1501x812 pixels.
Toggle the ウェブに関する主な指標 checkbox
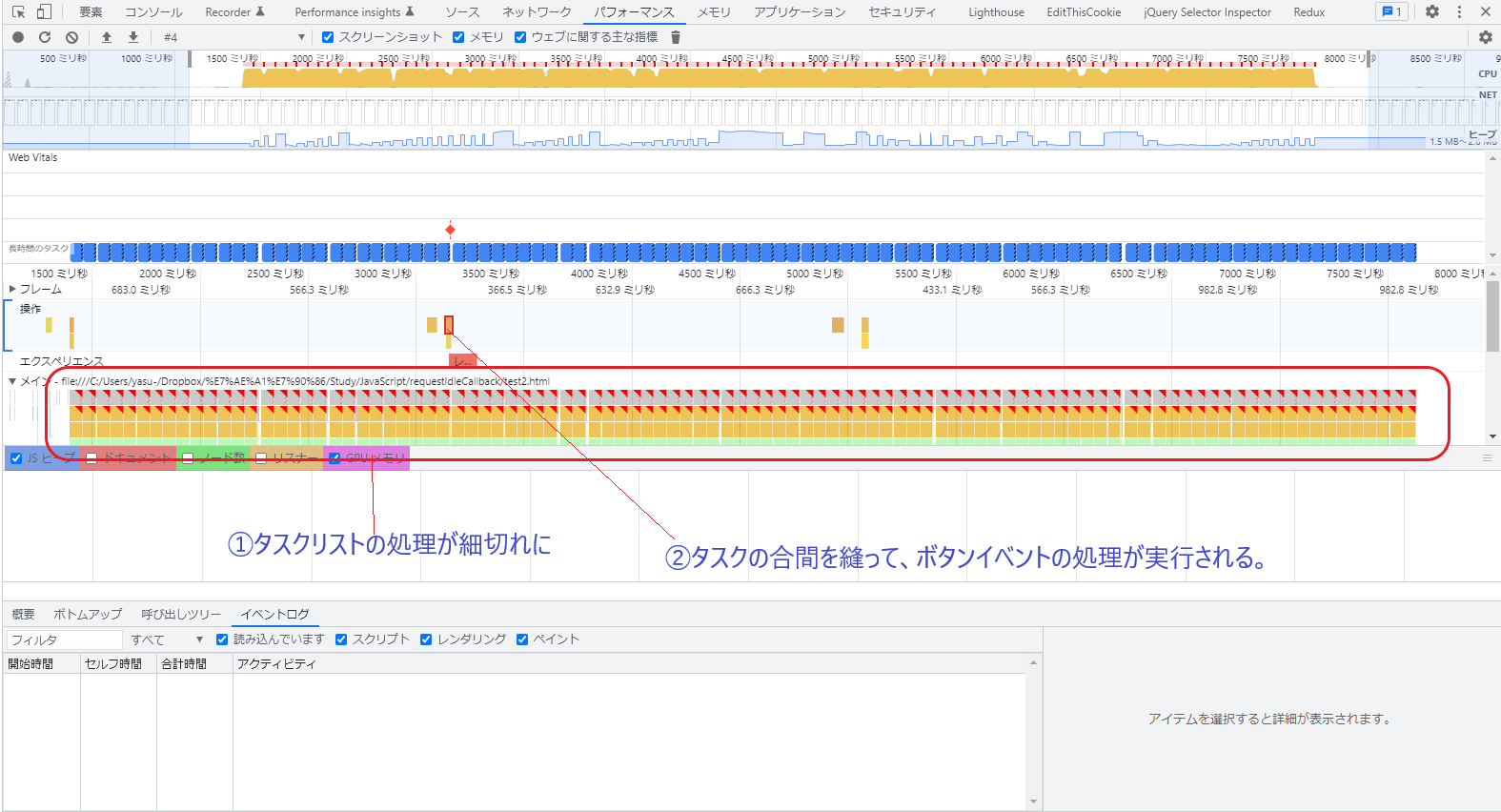(520, 37)
